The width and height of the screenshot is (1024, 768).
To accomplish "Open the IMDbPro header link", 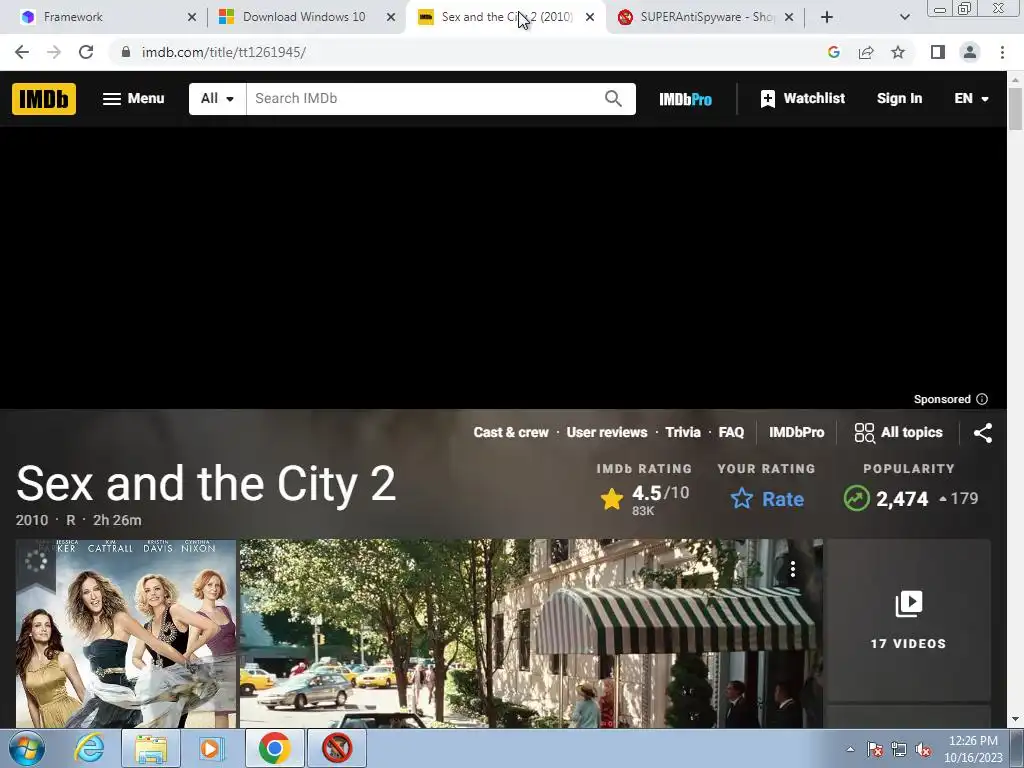I will [x=685, y=99].
